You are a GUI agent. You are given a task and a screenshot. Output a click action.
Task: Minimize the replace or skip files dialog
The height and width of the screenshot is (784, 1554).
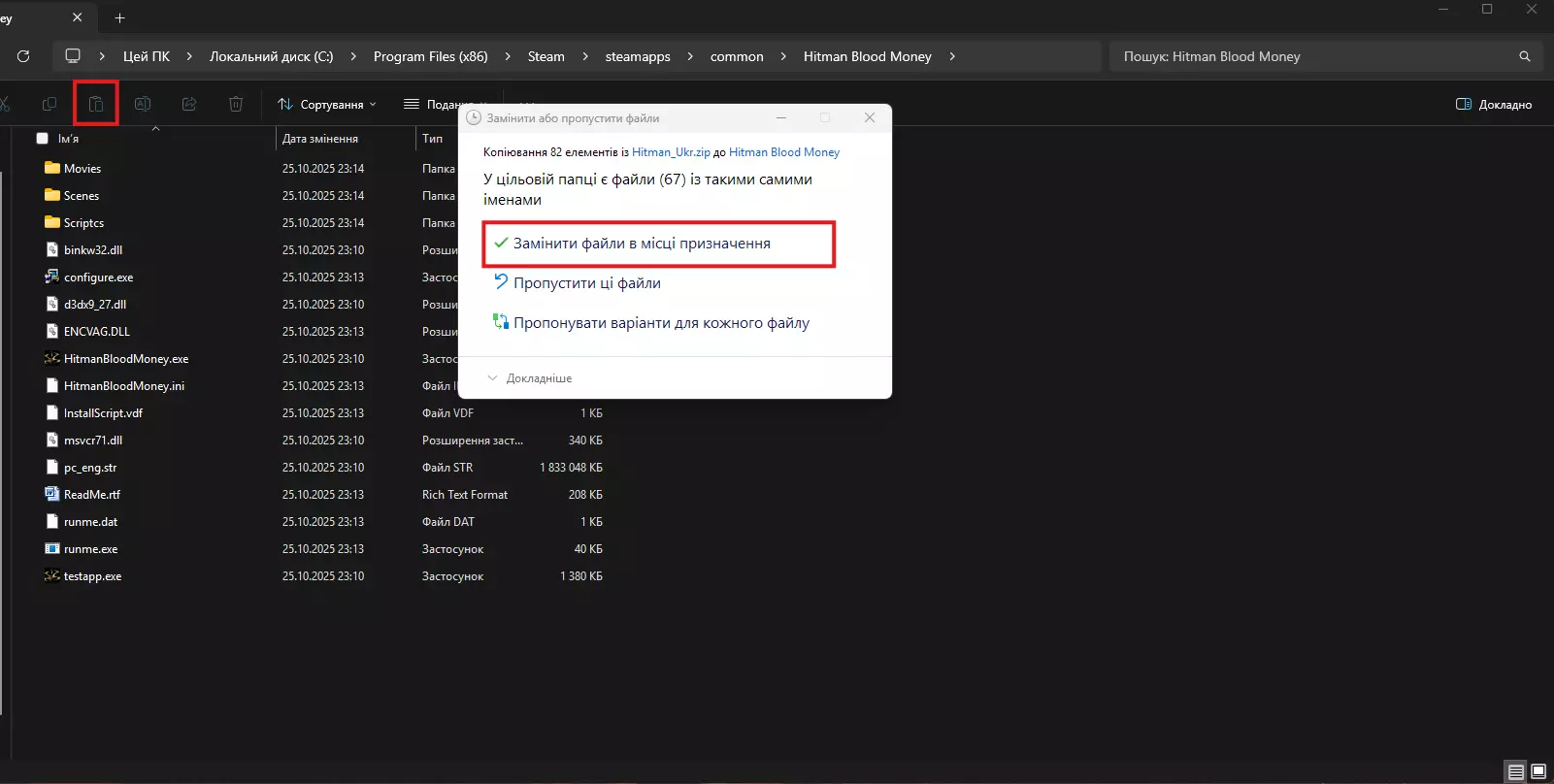782,117
